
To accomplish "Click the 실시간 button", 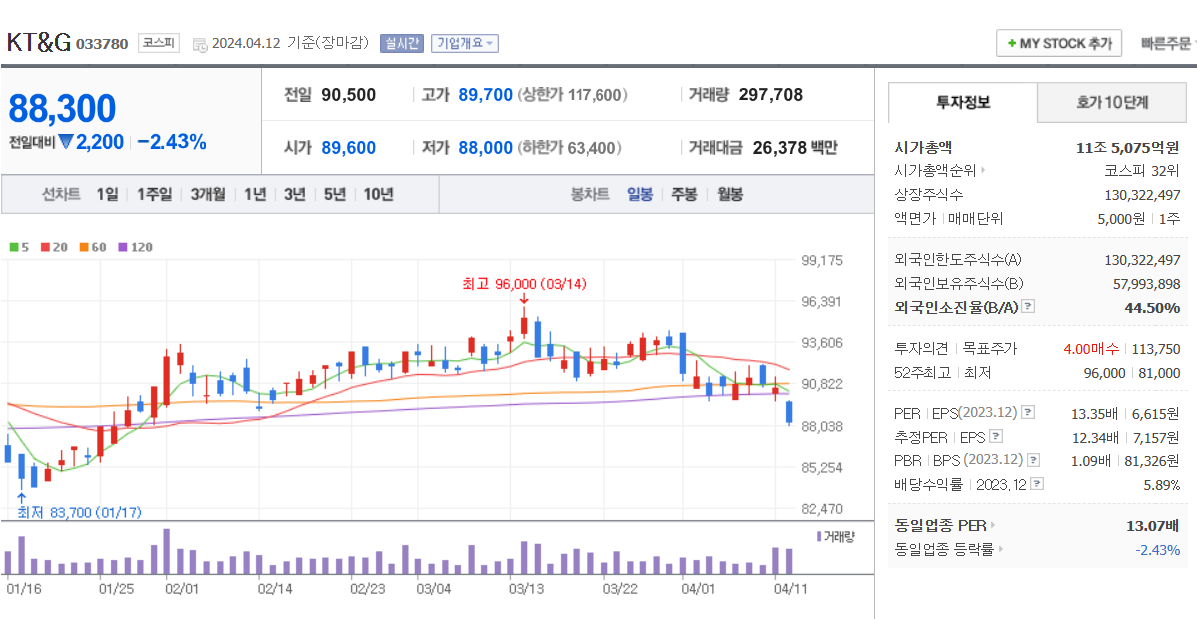I will coord(402,44).
